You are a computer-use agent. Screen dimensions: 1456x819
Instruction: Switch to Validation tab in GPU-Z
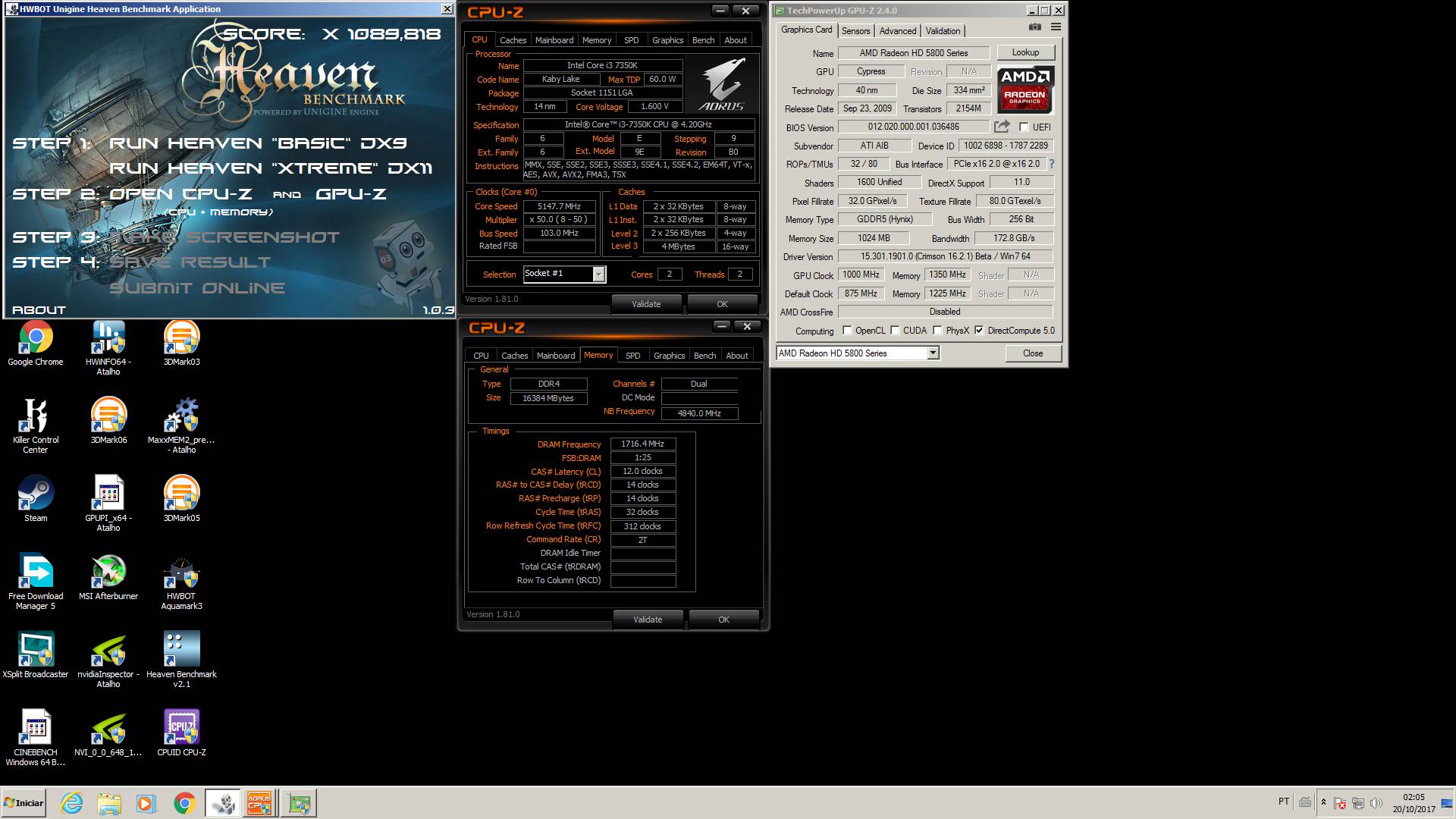(943, 31)
